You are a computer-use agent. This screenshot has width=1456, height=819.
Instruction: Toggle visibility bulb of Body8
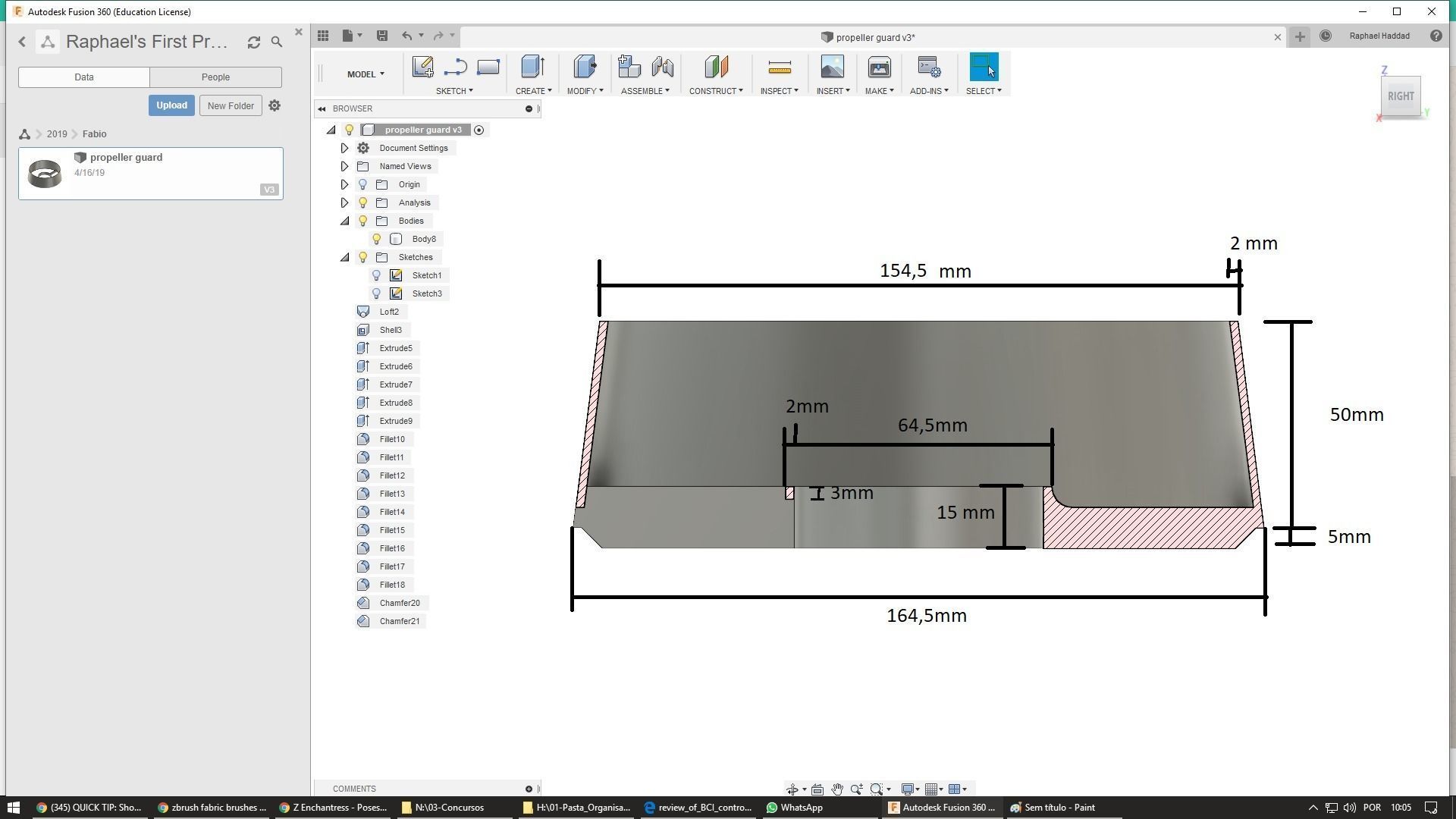pos(377,239)
